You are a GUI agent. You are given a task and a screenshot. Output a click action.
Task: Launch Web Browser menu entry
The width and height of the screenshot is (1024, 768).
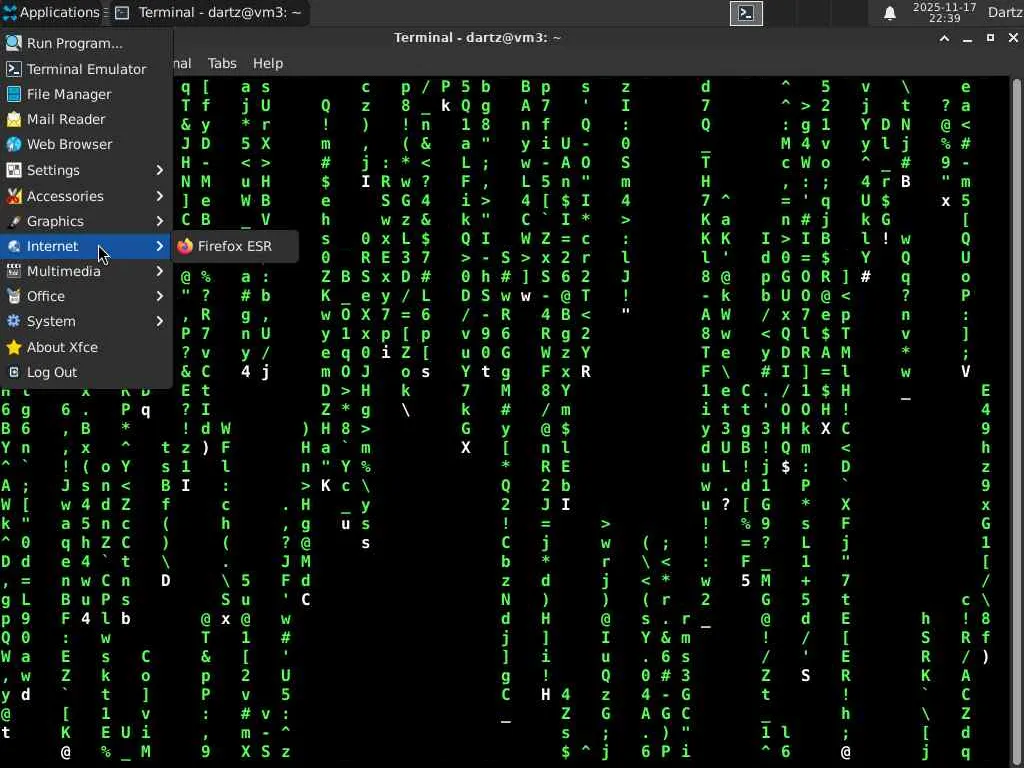(x=86, y=144)
